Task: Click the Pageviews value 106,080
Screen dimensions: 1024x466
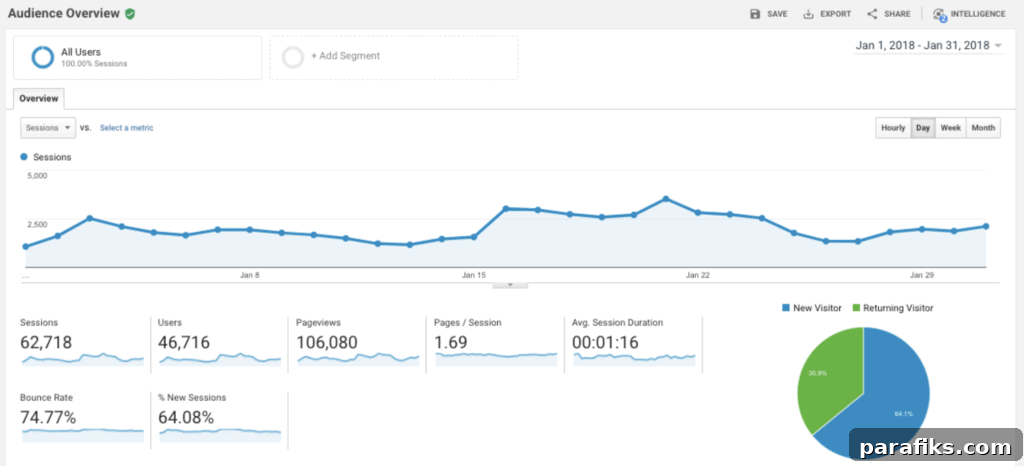Action: 327,342
